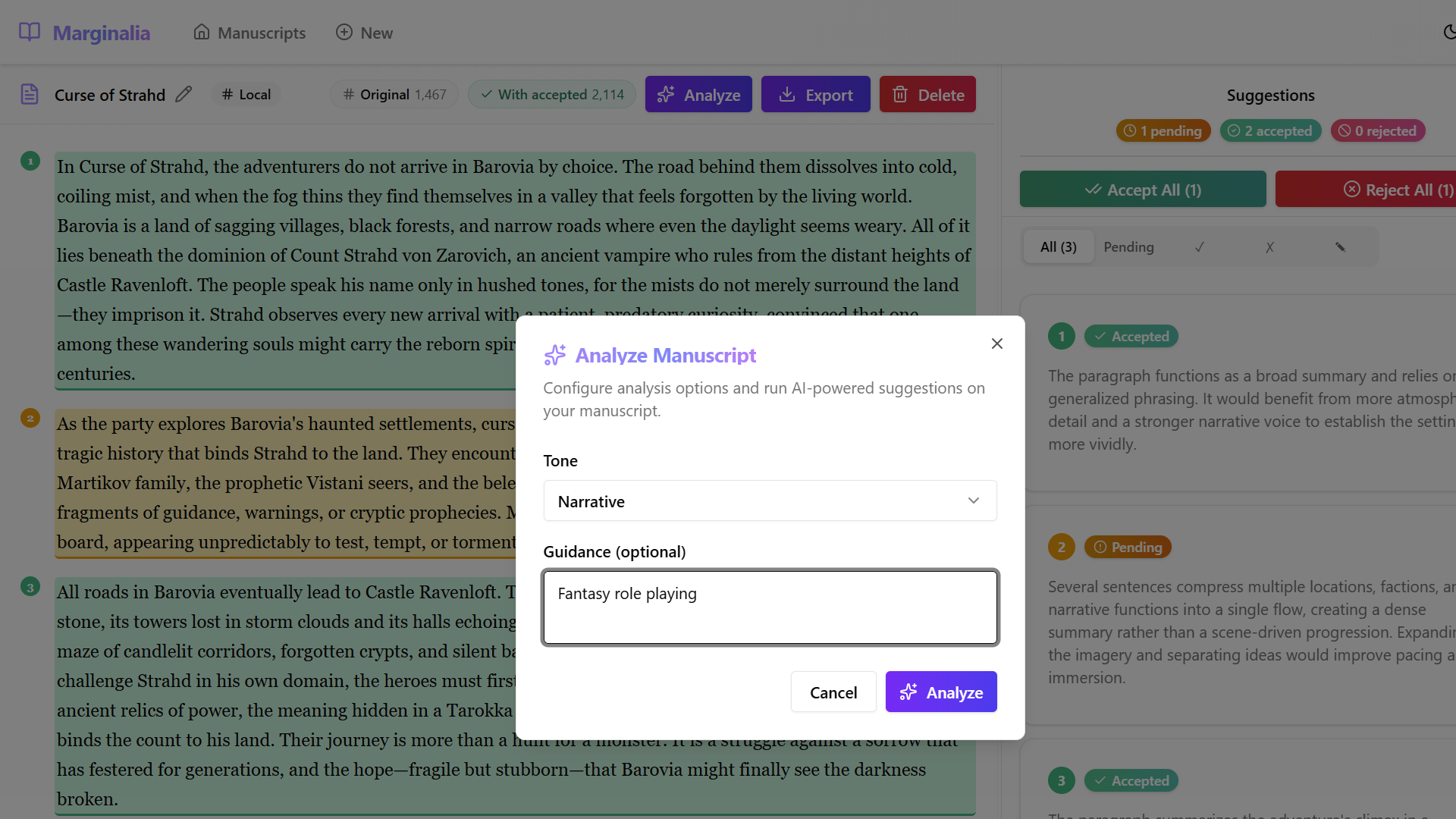The image size is (1456, 819).
Task: Go to Manuscripts page
Action: click(x=249, y=33)
